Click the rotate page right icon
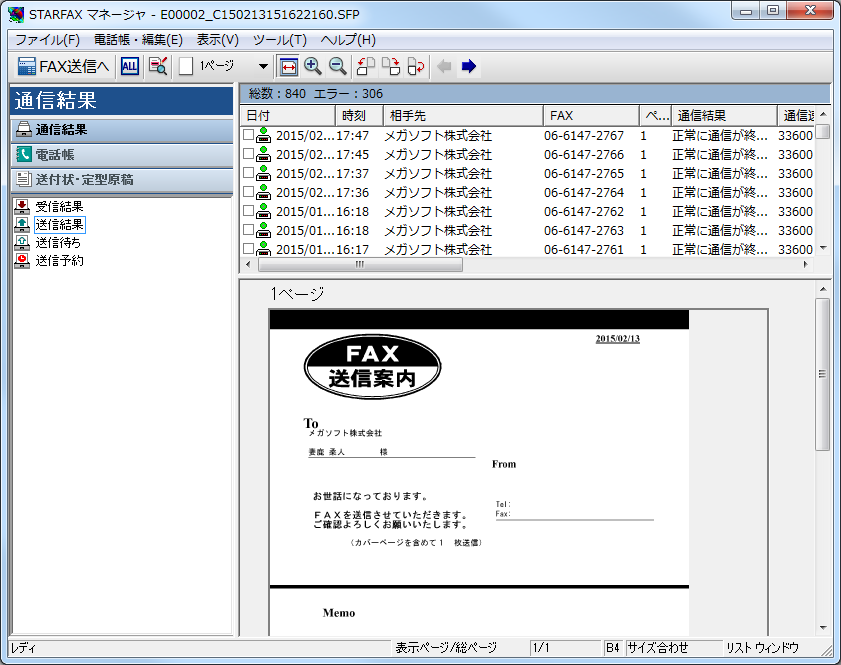The height and width of the screenshot is (665, 841). pyautogui.click(x=391, y=66)
